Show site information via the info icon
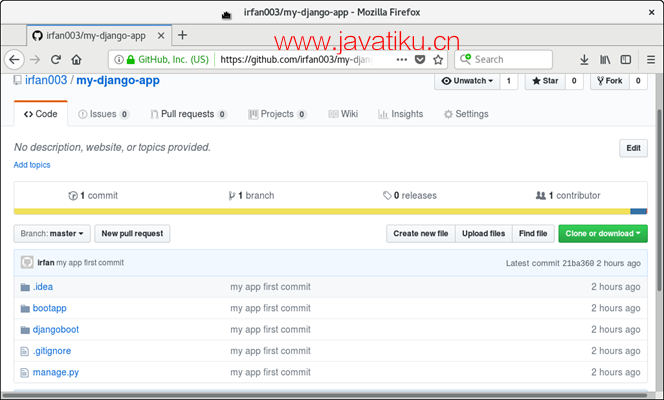This screenshot has width=664, height=400. (119, 60)
